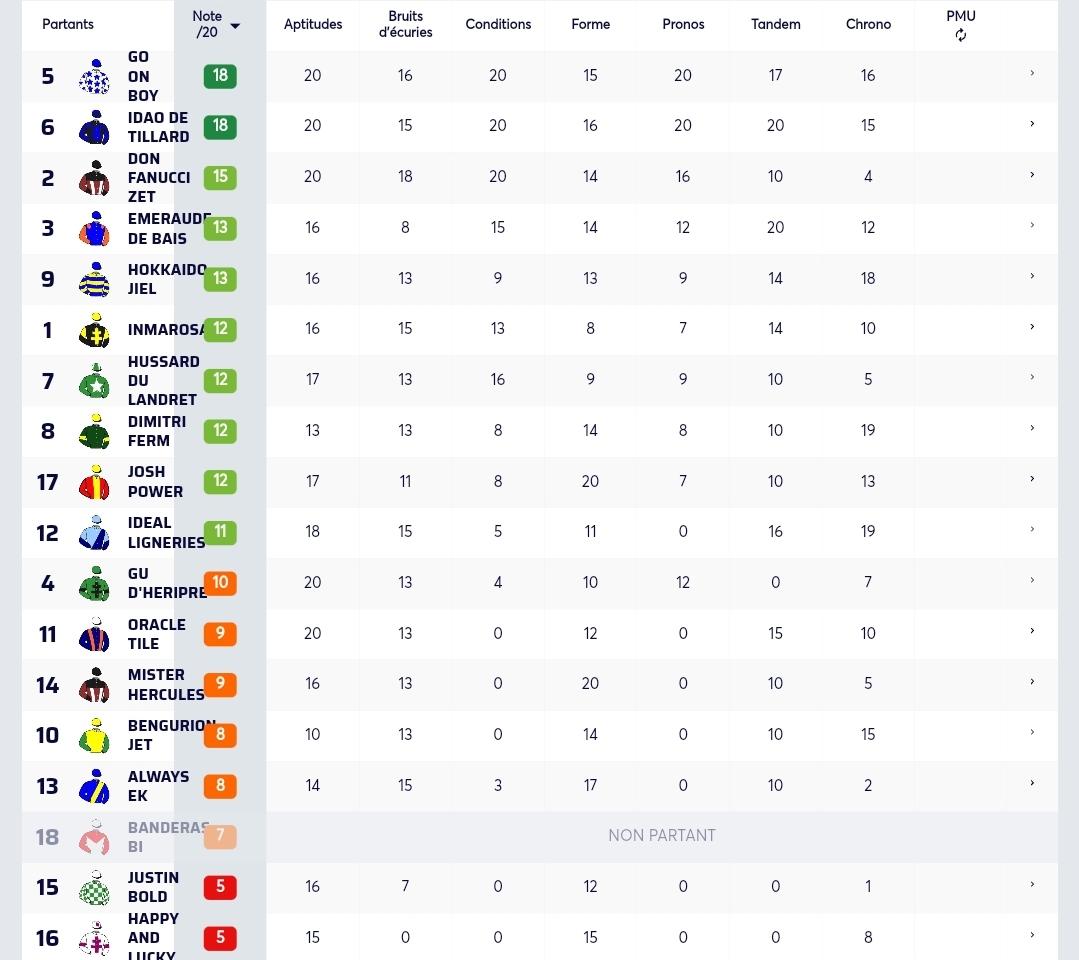The height and width of the screenshot is (960, 1079).
Task: Open the Emeraude de Bais horse link
Action: 169,228
